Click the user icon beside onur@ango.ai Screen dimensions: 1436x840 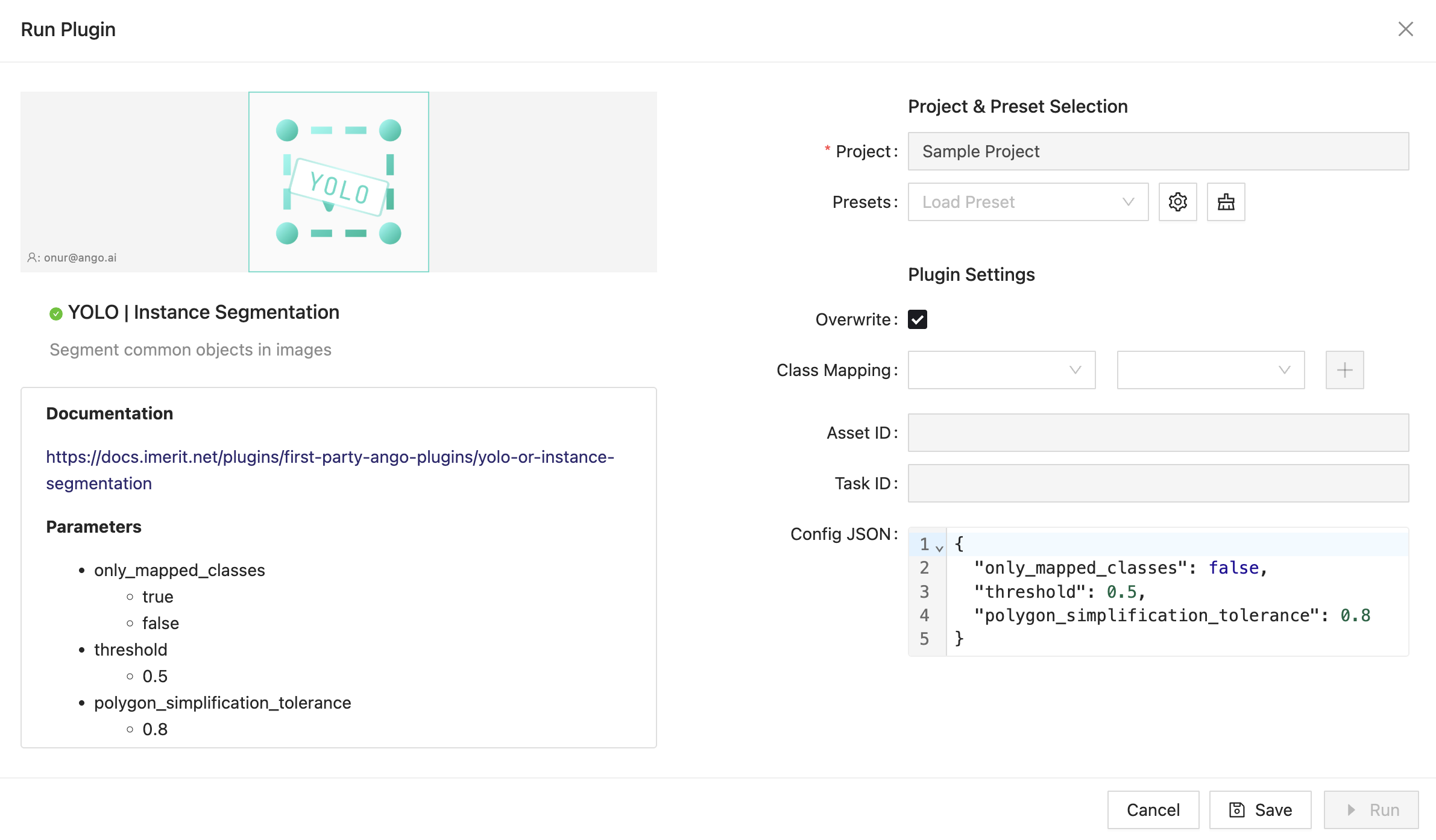click(x=32, y=257)
